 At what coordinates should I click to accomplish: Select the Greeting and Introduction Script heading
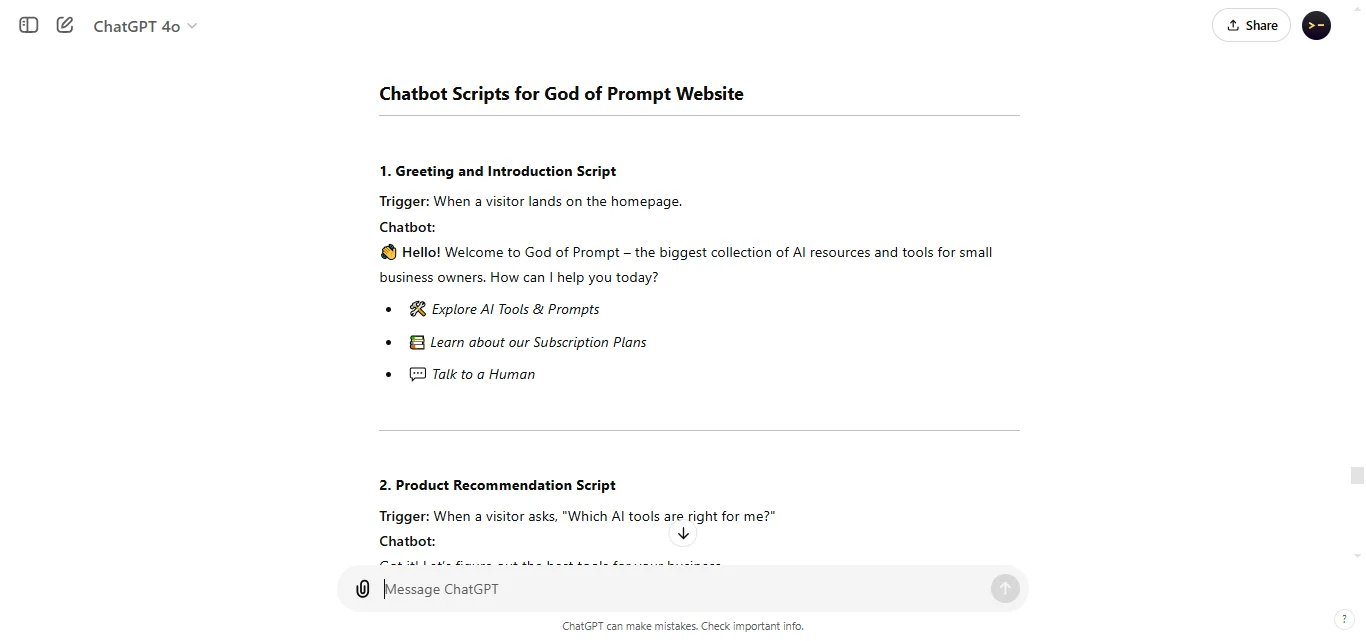(497, 171)
